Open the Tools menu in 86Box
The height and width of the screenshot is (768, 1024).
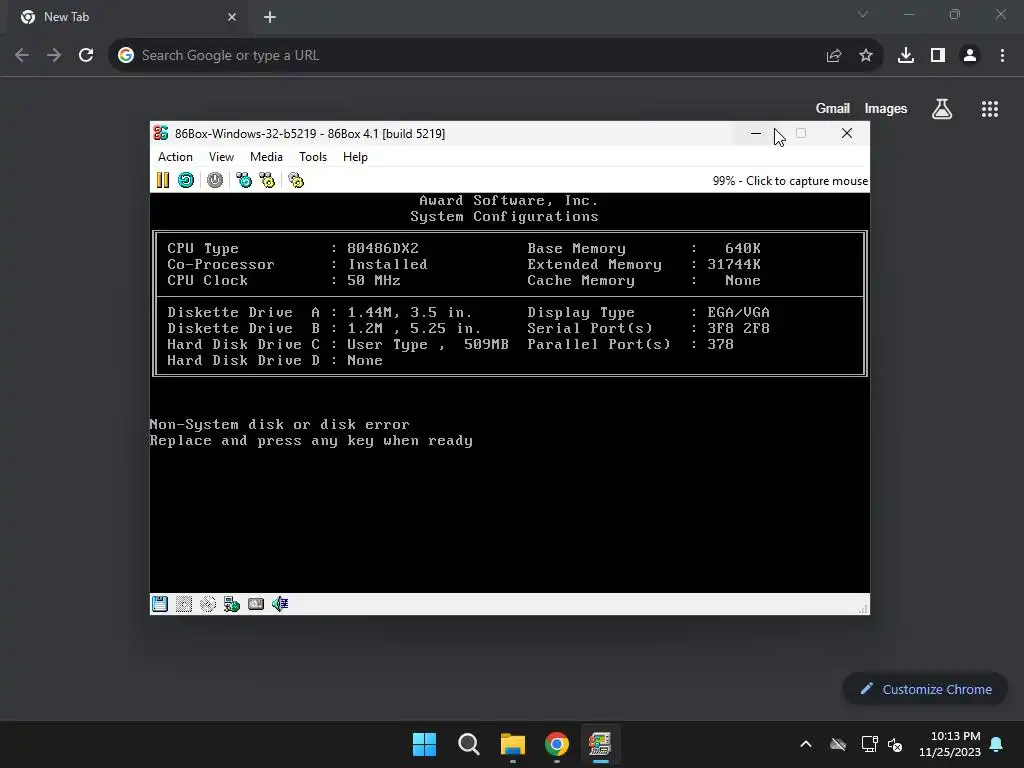pyautogui.click(x=313, y=157)
